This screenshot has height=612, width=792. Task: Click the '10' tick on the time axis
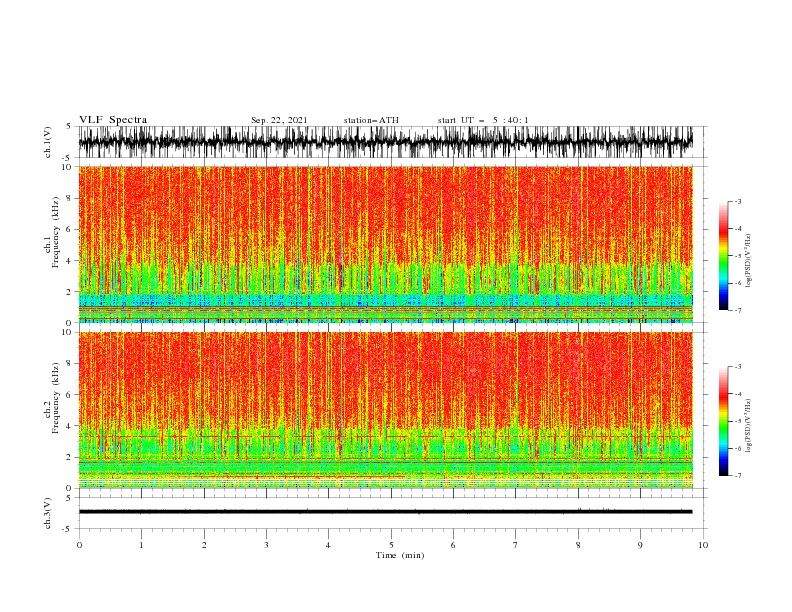703,545
